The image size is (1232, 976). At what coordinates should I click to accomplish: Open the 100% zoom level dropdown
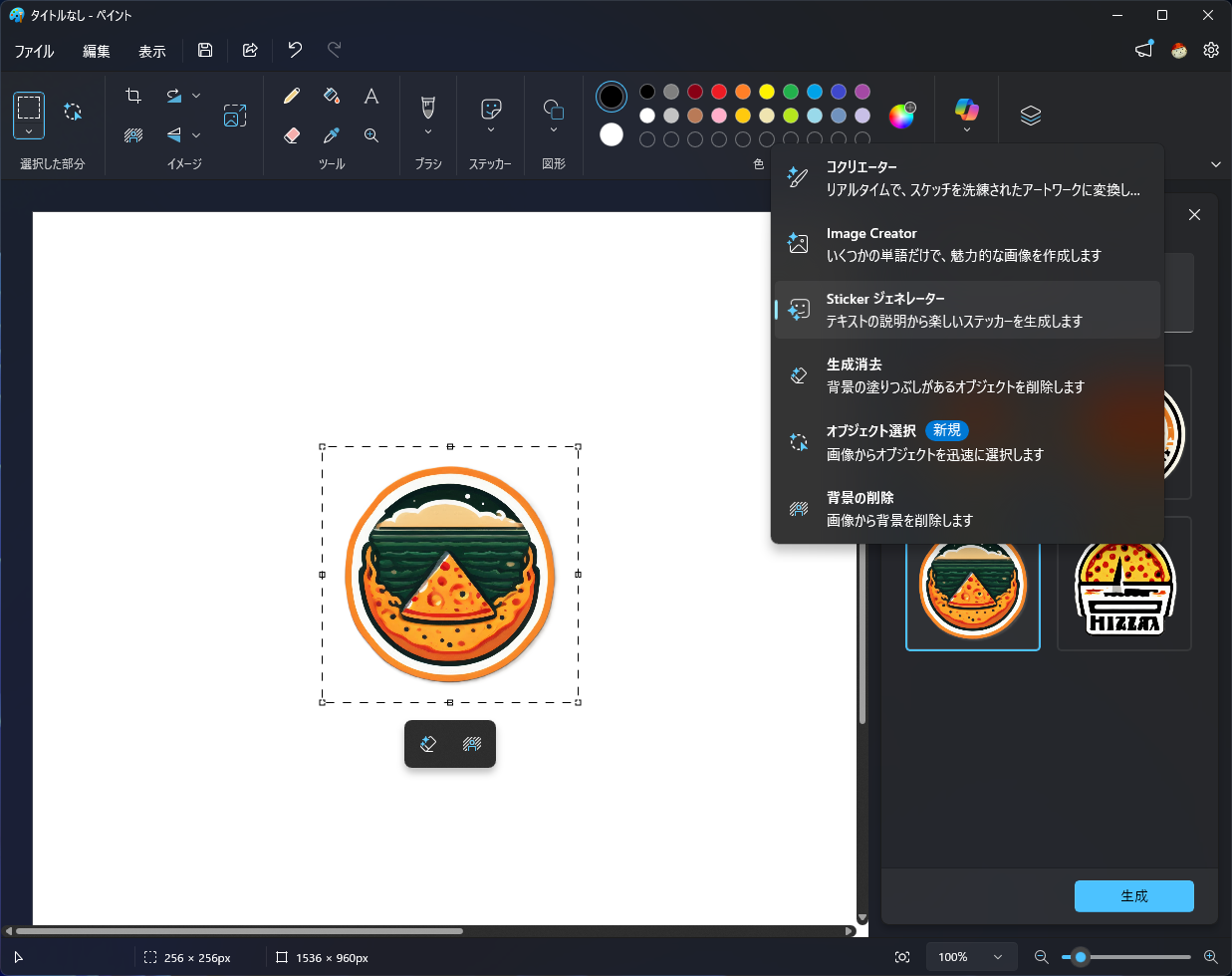971,957
